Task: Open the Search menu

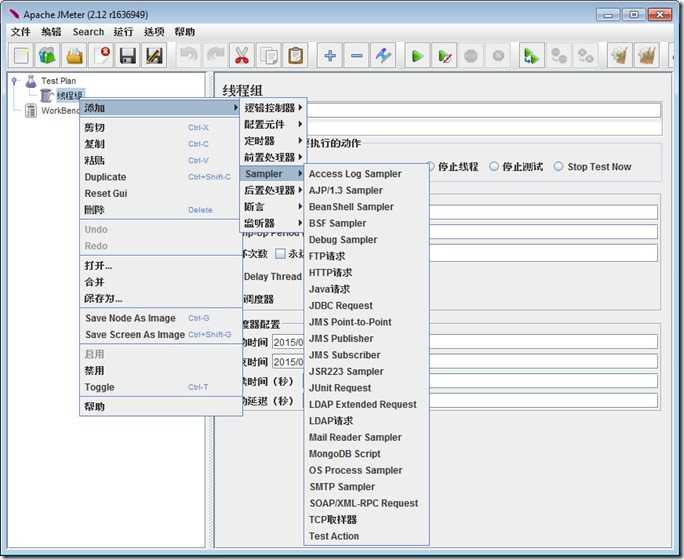Action: pyautogui.click(x=88, y=32)
